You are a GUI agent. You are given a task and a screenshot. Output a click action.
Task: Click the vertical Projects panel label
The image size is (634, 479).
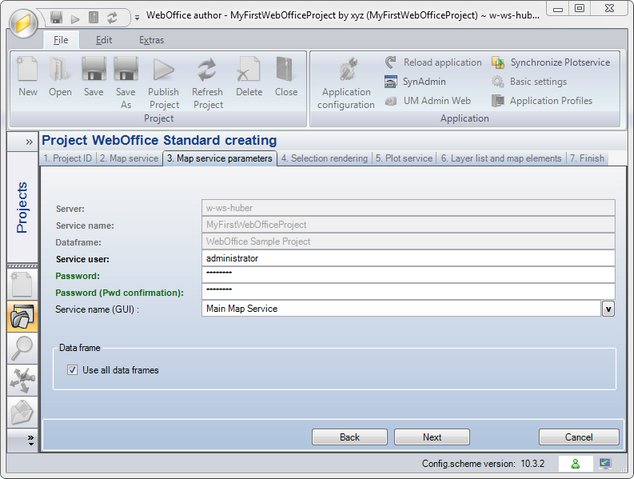22,207
